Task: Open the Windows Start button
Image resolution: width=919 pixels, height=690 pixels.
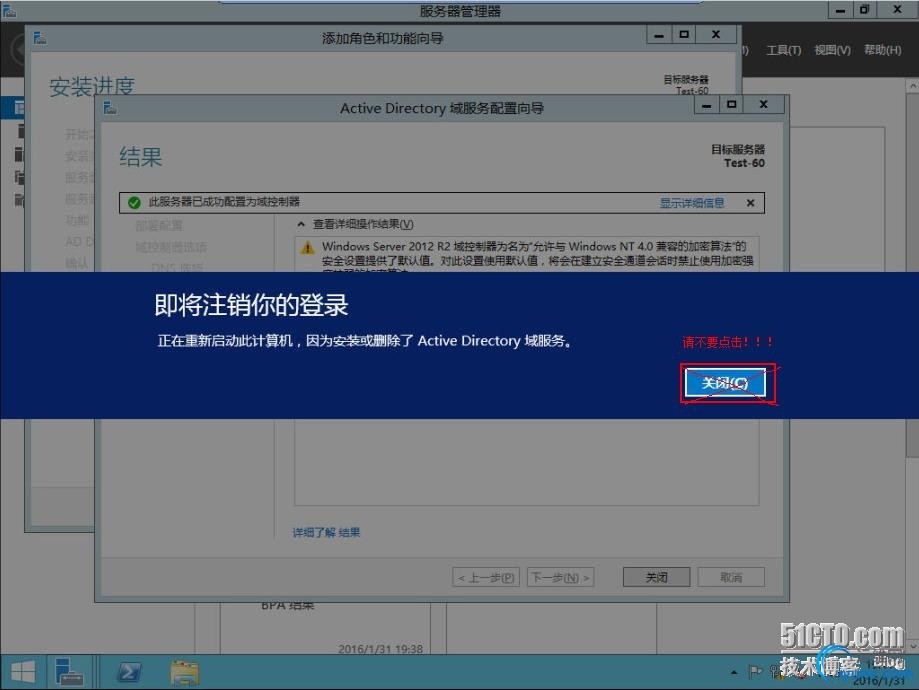Action: [x=23, y=672]
